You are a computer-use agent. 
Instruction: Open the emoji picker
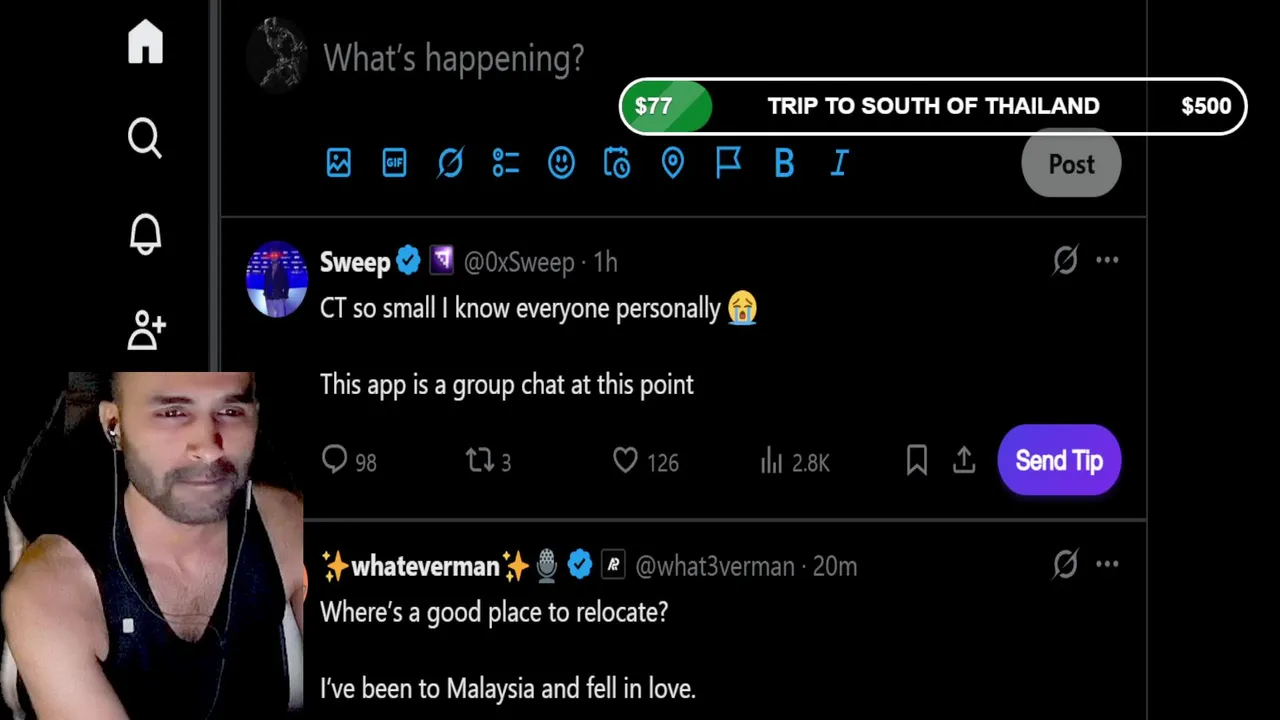point(561,163)
